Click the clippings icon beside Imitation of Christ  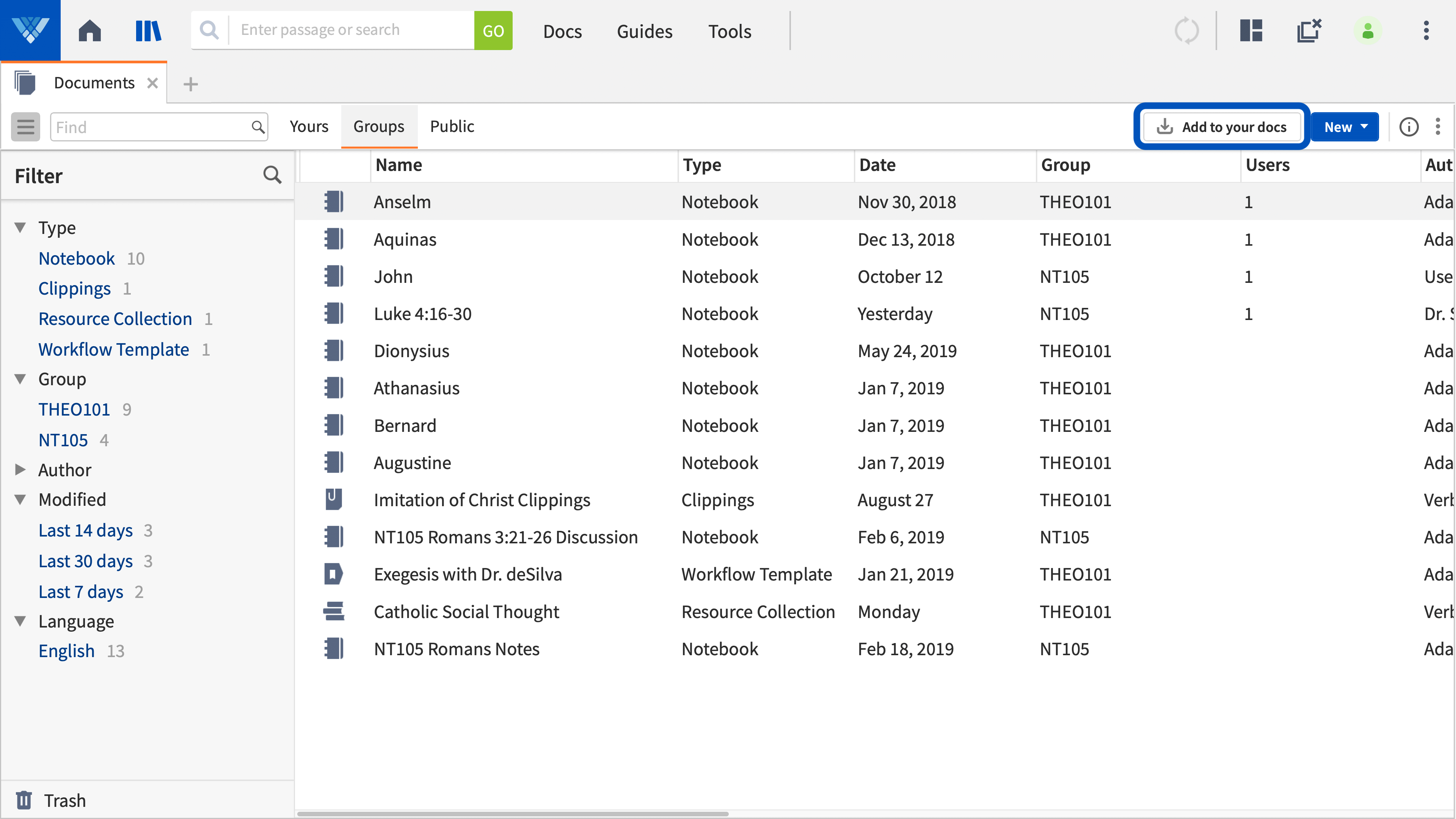[x=334, y=499]
